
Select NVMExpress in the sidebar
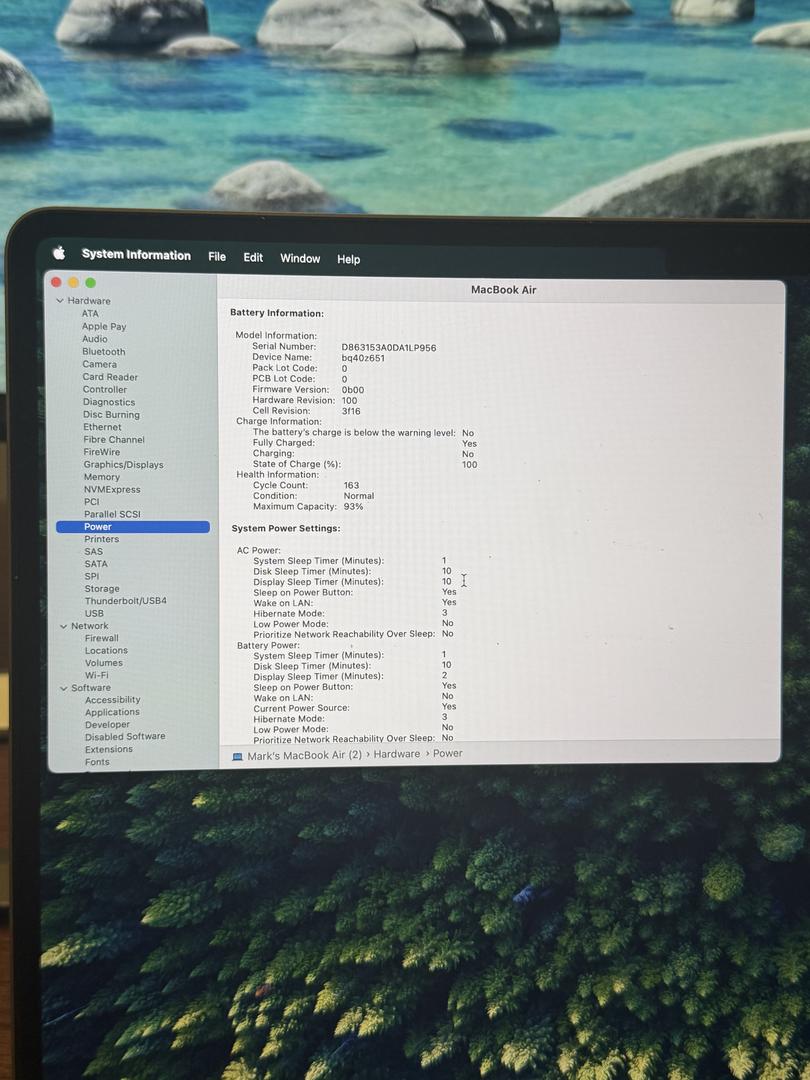pos(112,490)
